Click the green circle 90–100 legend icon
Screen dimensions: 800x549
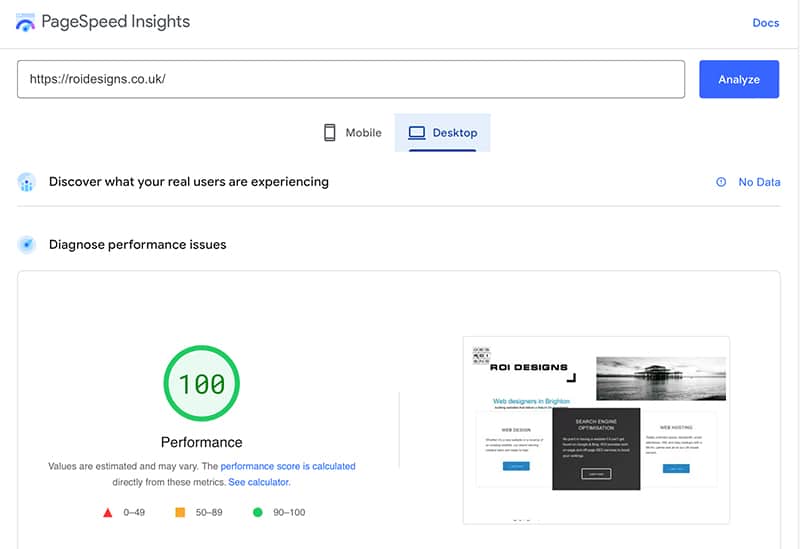258,512
